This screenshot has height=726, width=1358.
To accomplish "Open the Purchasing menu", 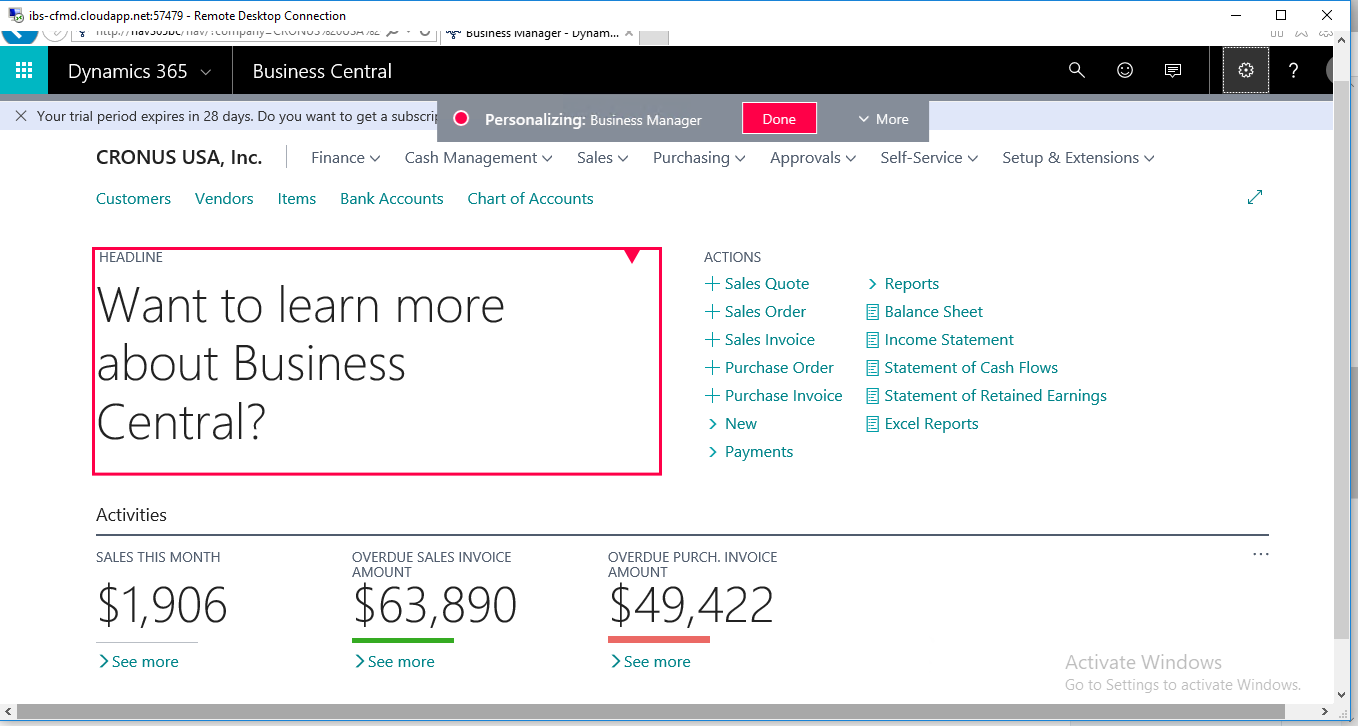I will tap(699, 158).
